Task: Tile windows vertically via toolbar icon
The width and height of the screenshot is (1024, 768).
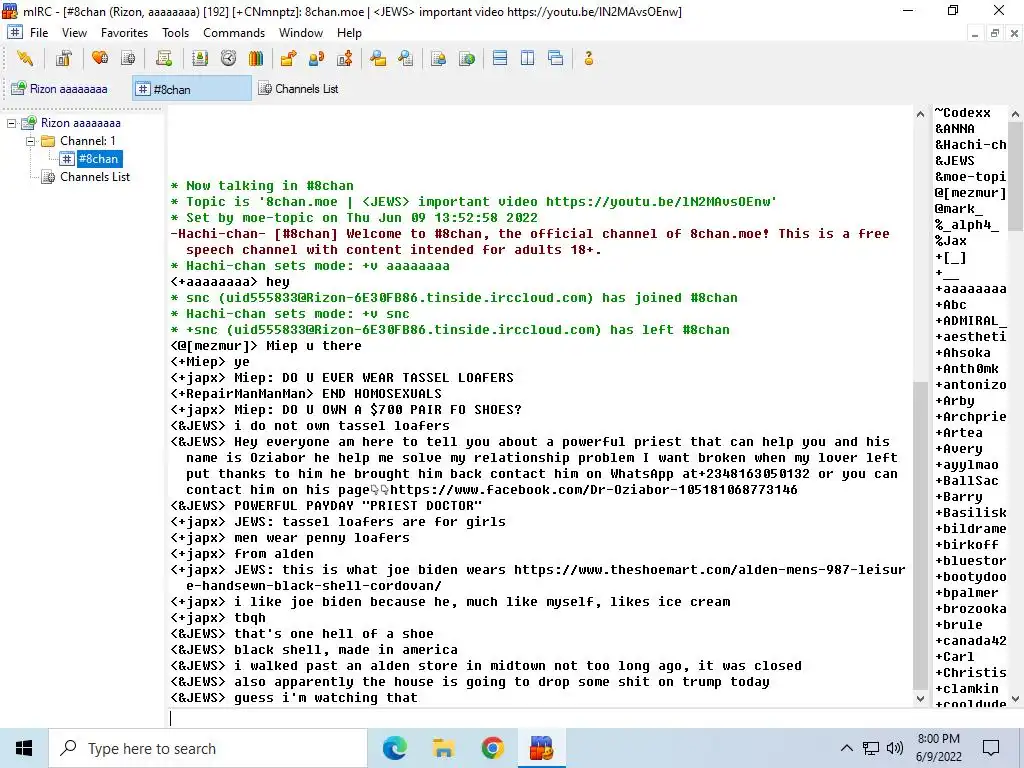Action: coord(528,59)
